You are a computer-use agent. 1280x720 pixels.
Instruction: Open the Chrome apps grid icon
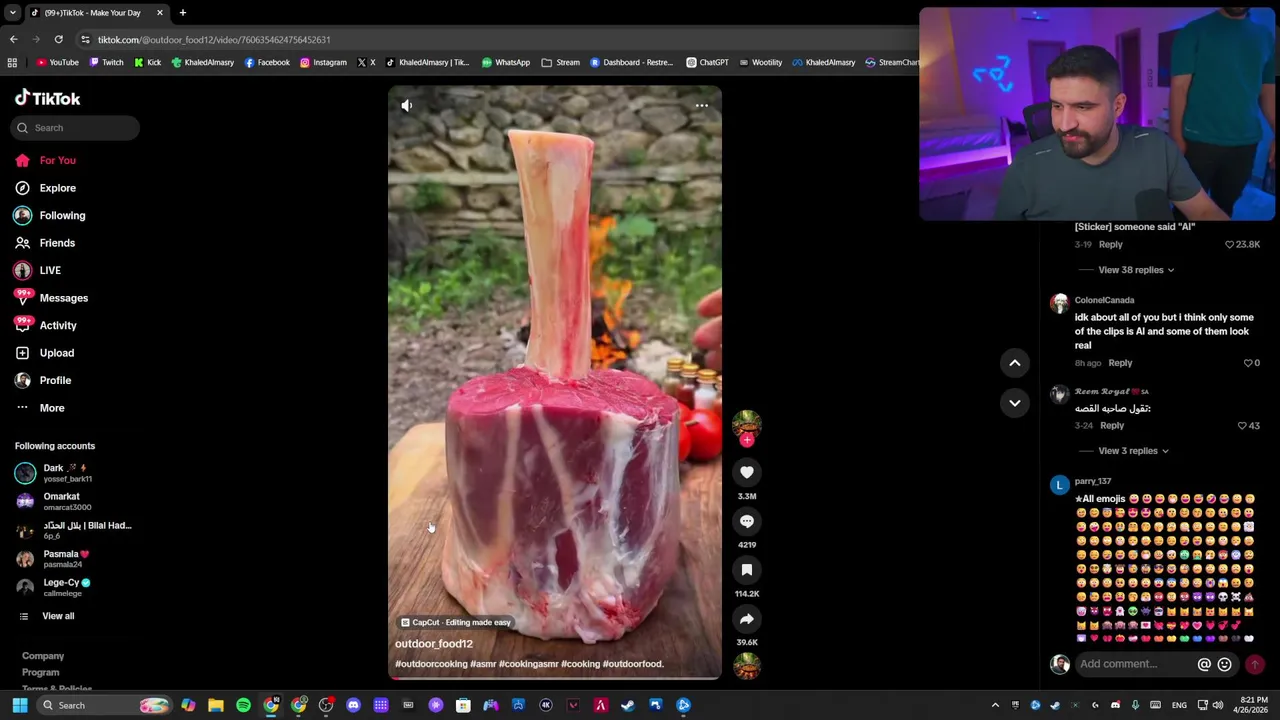[12, 62]
